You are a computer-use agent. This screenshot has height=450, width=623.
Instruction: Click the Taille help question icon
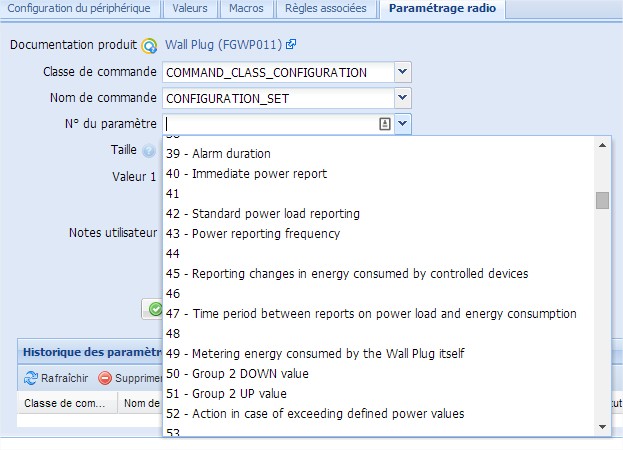[x=149, y=151]
